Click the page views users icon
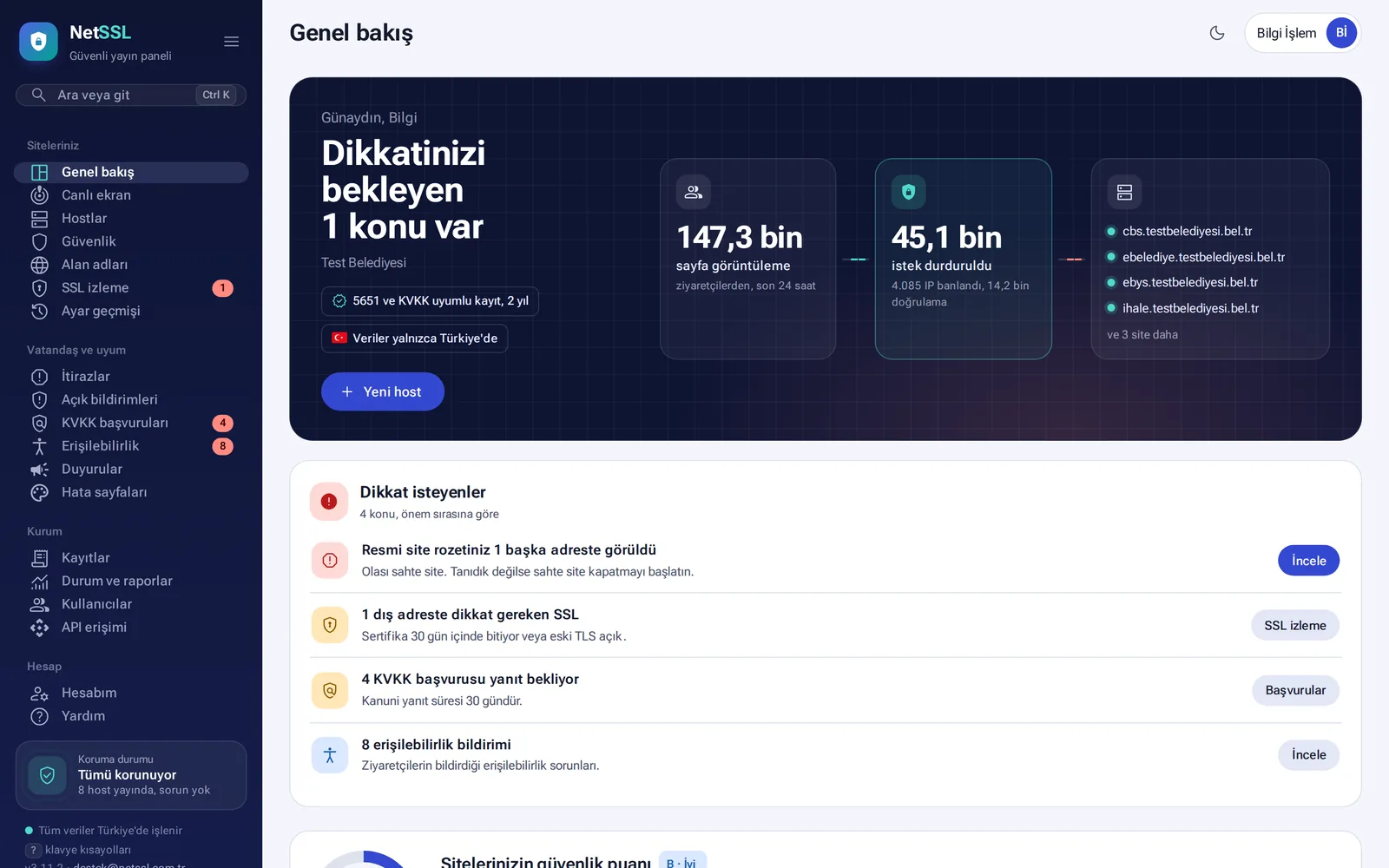Viewport: 1389px width, 868px height. [x=693, y=192]
